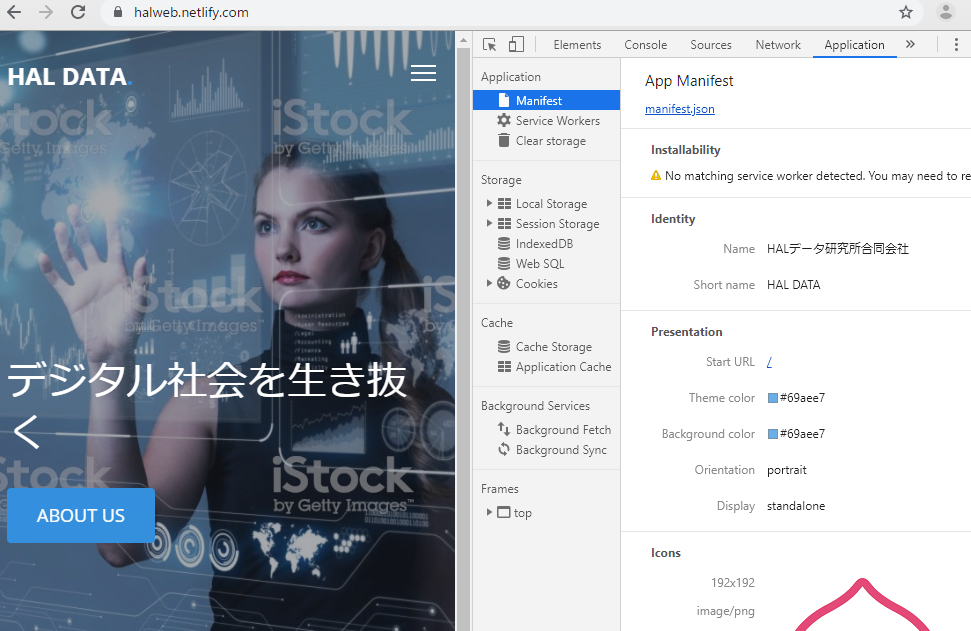Click the lock icon in the address bar

tap(118, 12)
